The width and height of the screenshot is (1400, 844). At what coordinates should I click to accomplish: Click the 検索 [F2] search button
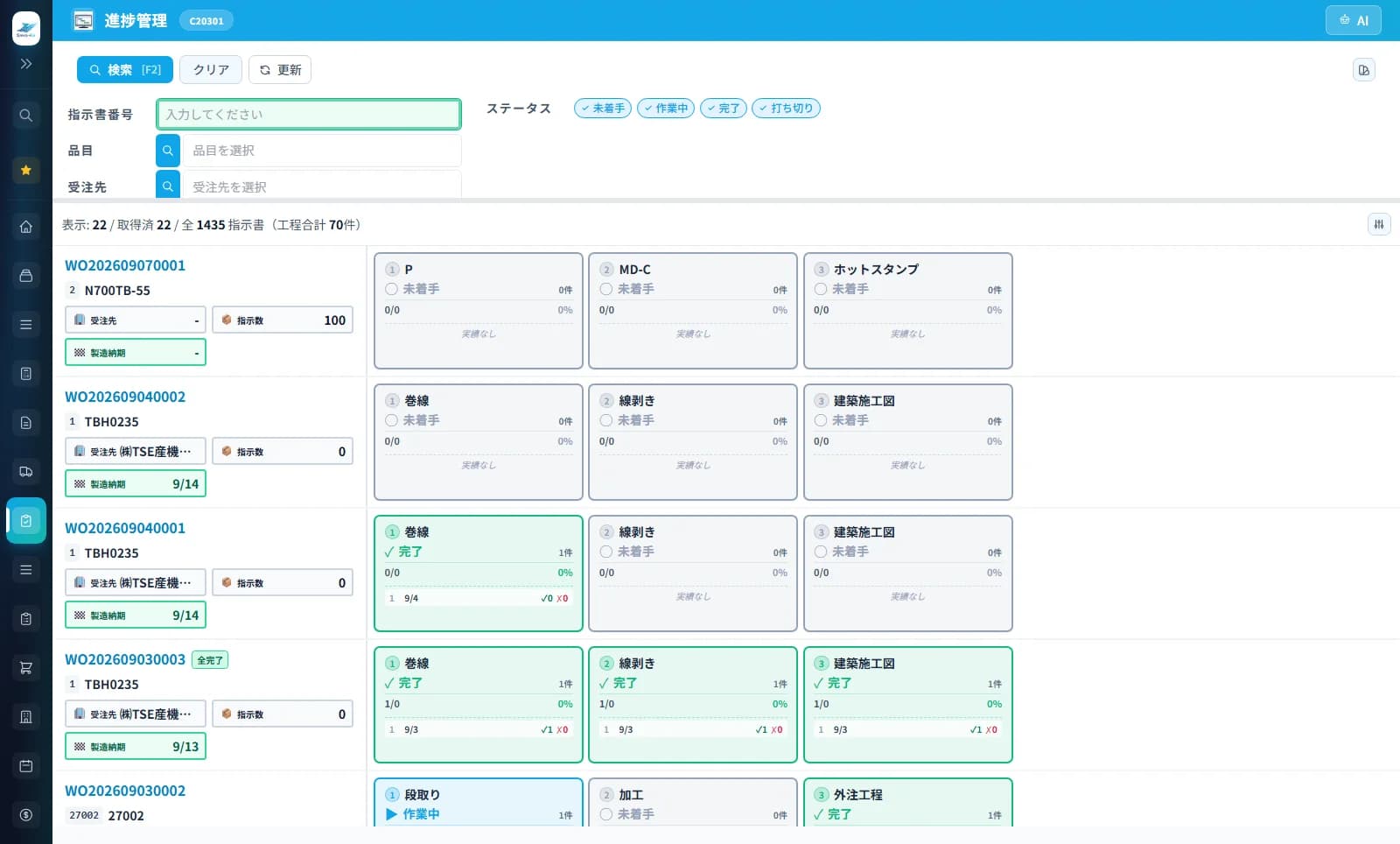pos(125,70)
